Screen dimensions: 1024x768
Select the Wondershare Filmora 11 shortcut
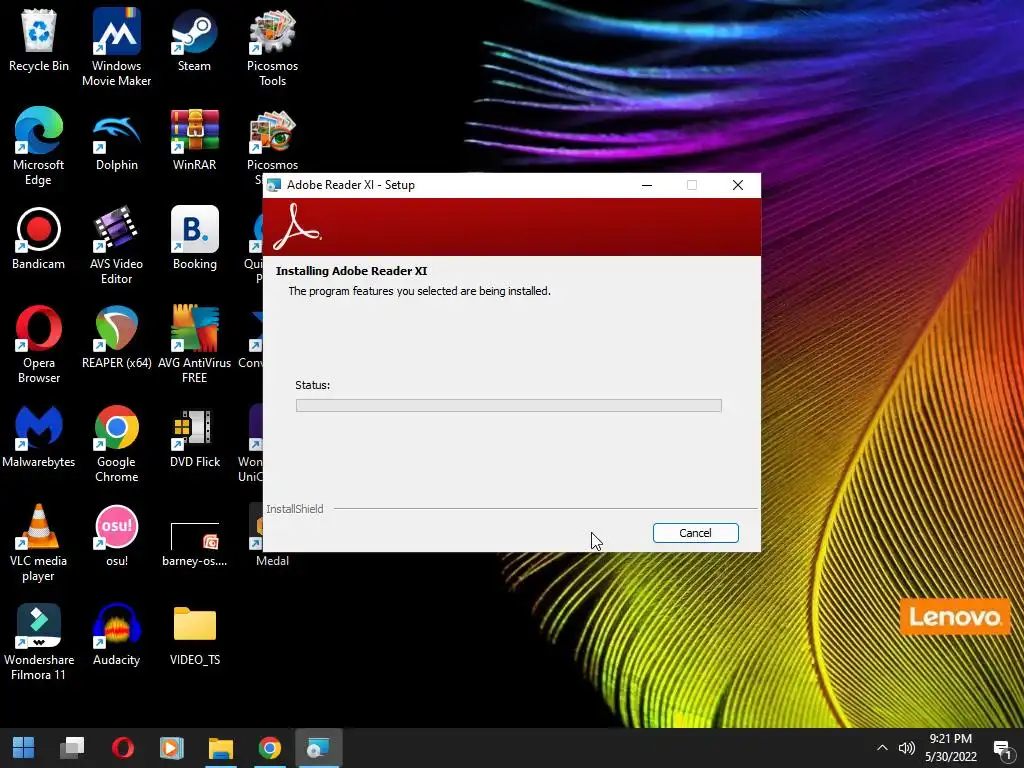39,643
